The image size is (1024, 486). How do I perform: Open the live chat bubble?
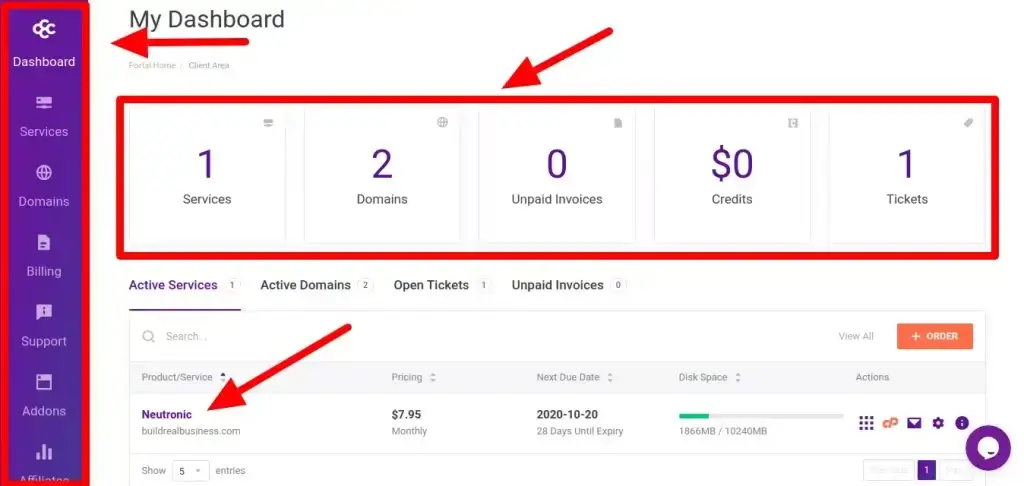click(987, 447)
